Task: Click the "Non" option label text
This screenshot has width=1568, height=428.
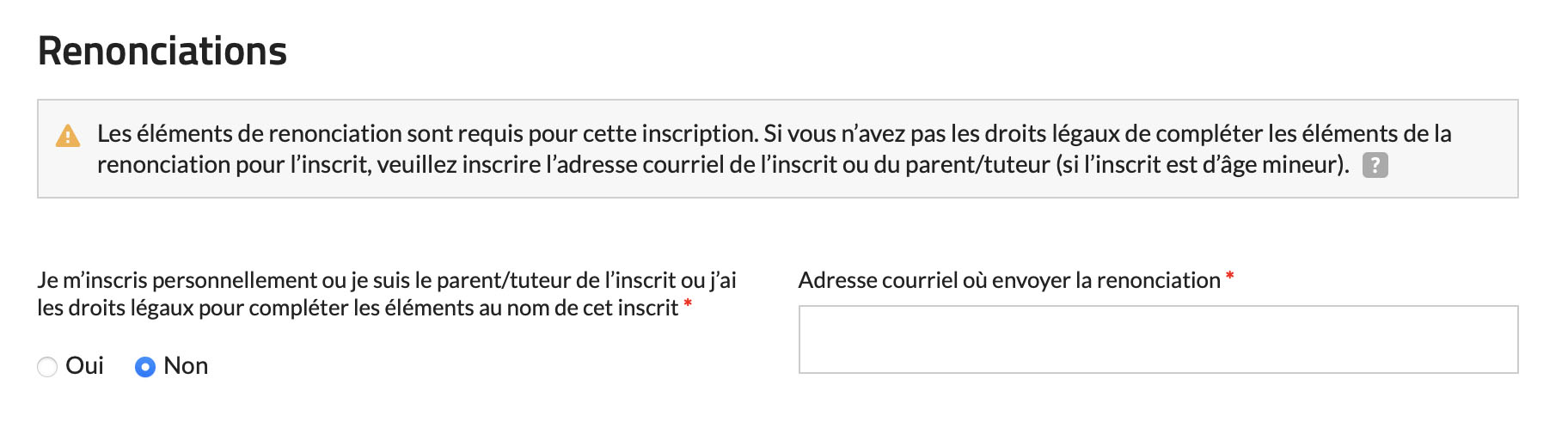Action: pos(186,366)
